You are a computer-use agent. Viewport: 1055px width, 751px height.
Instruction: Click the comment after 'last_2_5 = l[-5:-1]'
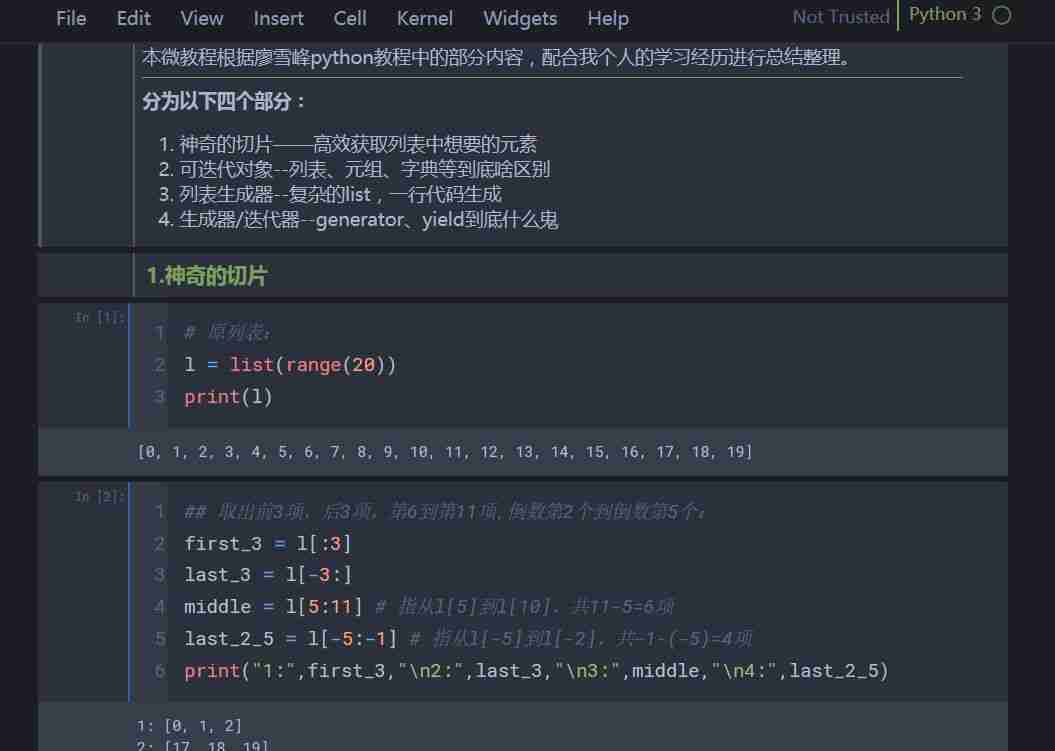[581, 638]
